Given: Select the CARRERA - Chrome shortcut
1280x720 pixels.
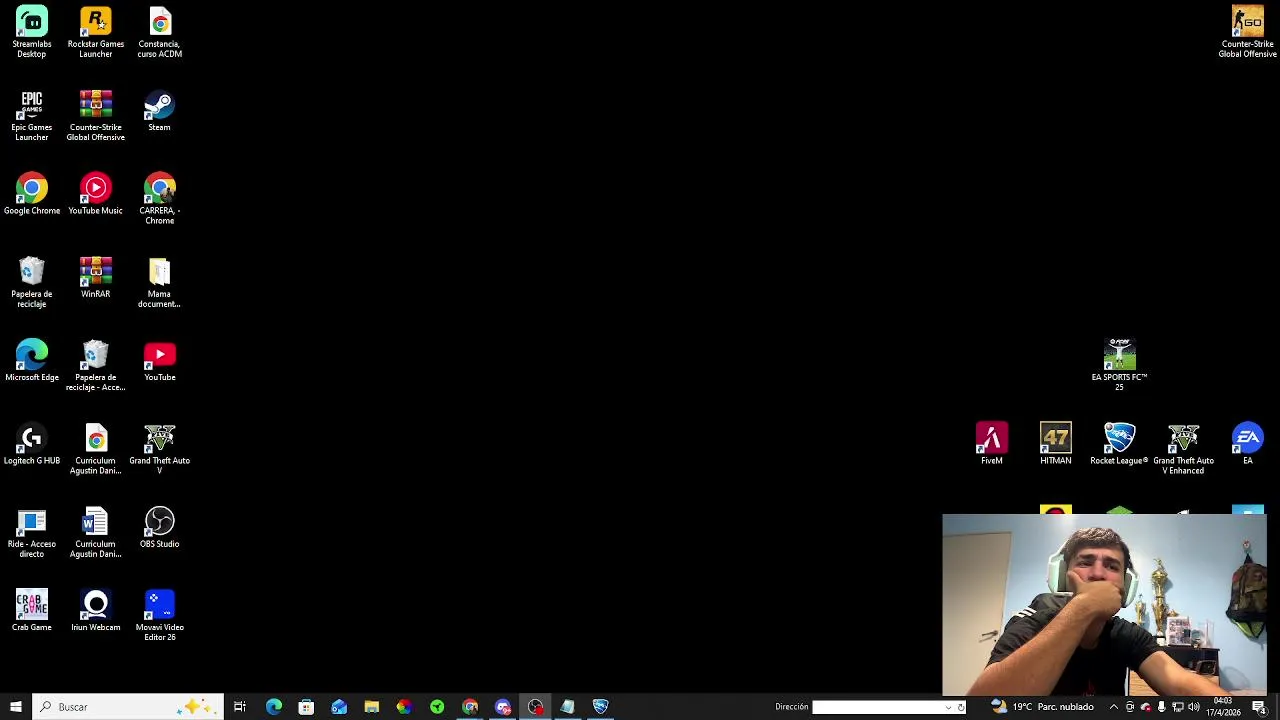Looking at the screenshot, I should coord(160,198).
